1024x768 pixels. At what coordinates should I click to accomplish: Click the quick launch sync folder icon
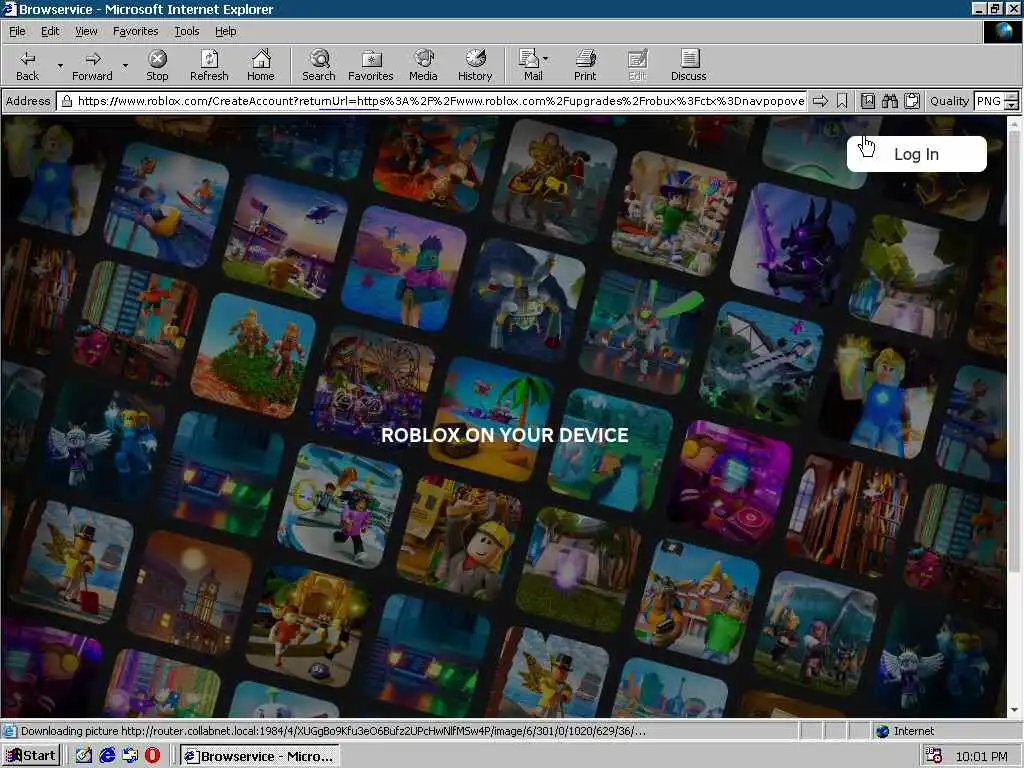coord(130,756)
